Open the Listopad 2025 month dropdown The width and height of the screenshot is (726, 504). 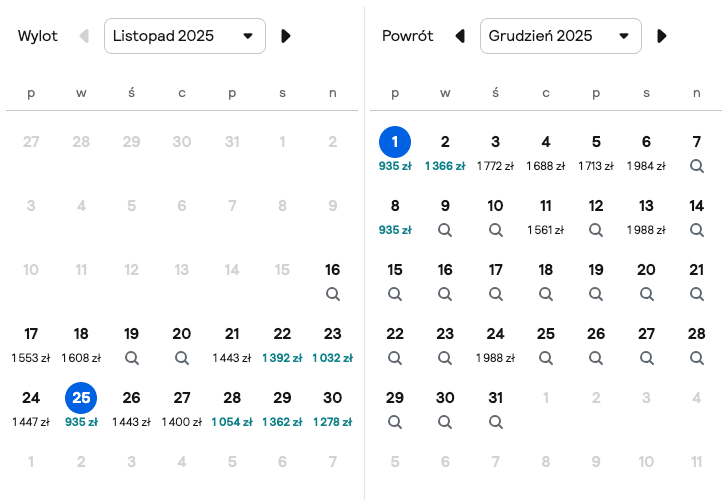pyautogui.click(x=185, y=36)
